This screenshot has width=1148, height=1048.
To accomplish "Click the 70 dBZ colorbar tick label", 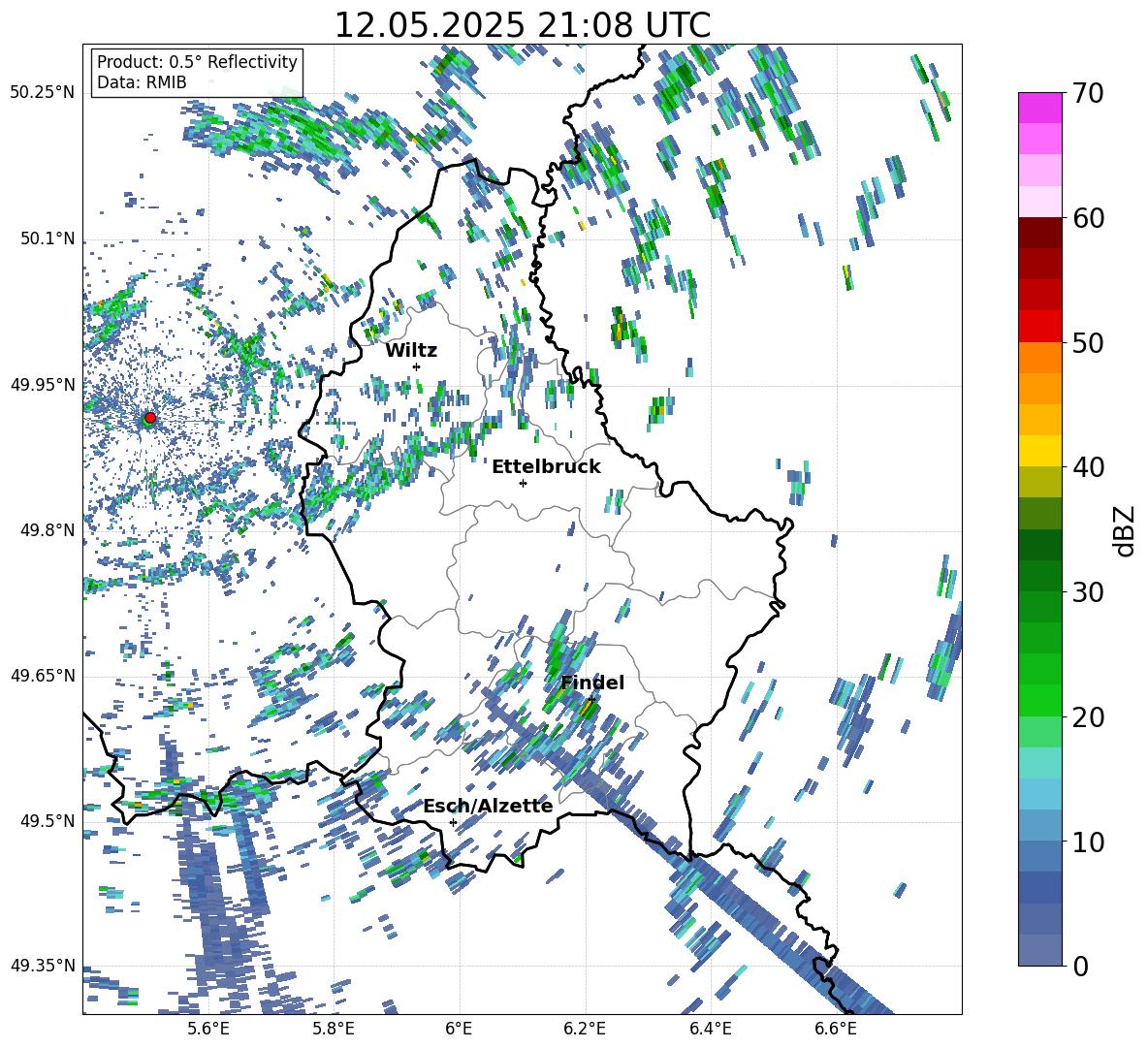I will [1087, 94].
